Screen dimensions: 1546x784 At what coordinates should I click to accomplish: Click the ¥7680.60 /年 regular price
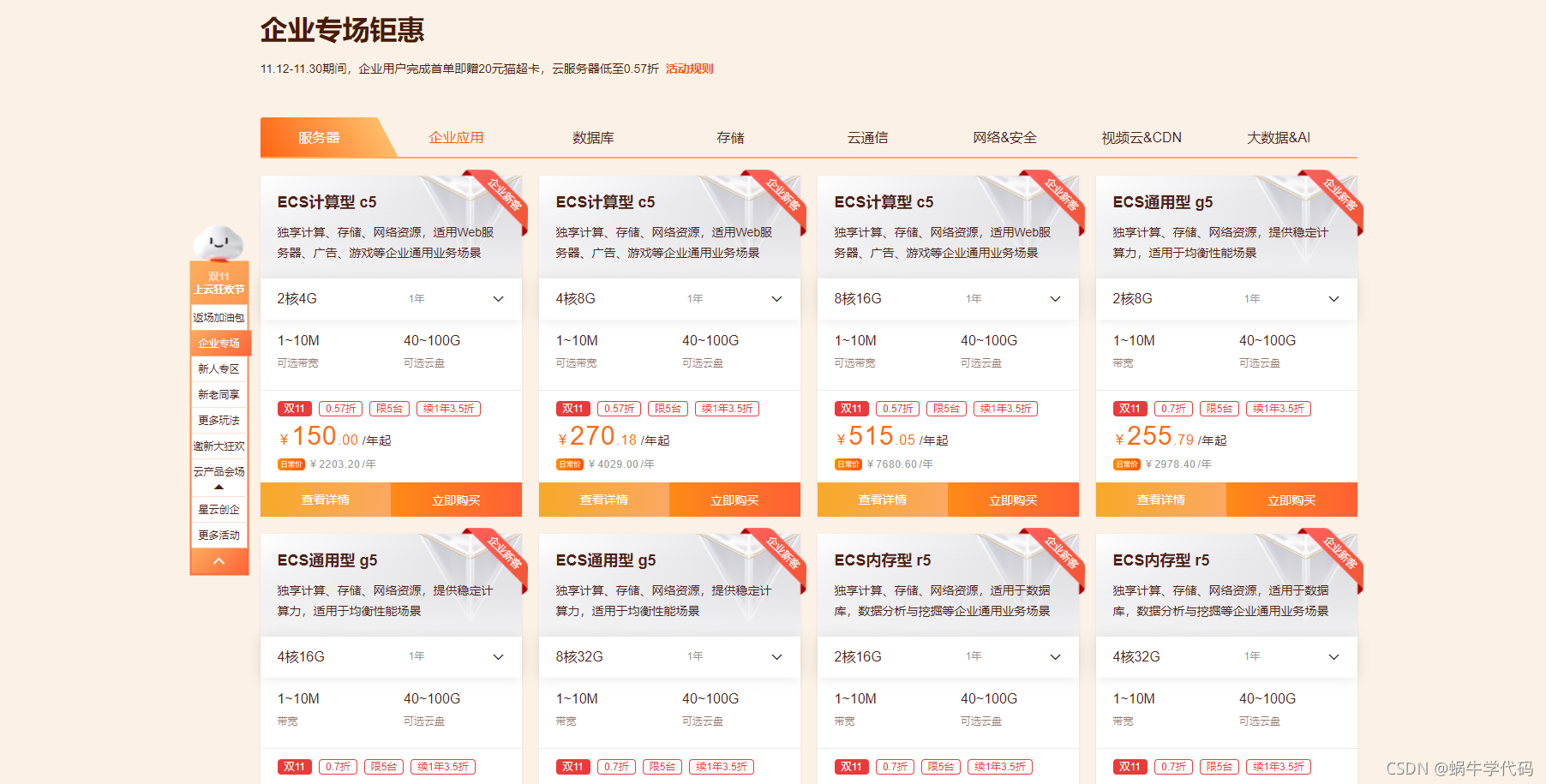click(x=900, y=464)
